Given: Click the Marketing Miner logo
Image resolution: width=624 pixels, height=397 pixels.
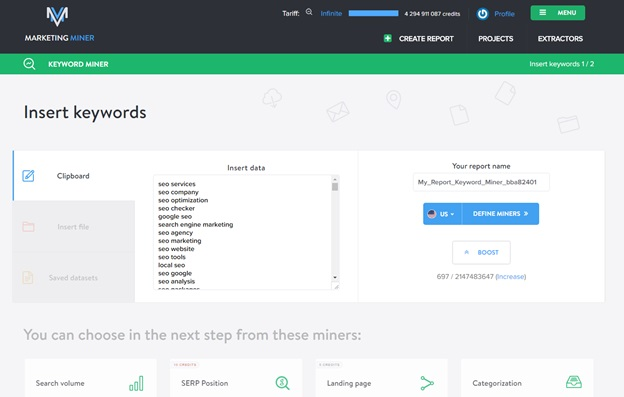Looking at the screenshot, I should (x=59, y=24).
